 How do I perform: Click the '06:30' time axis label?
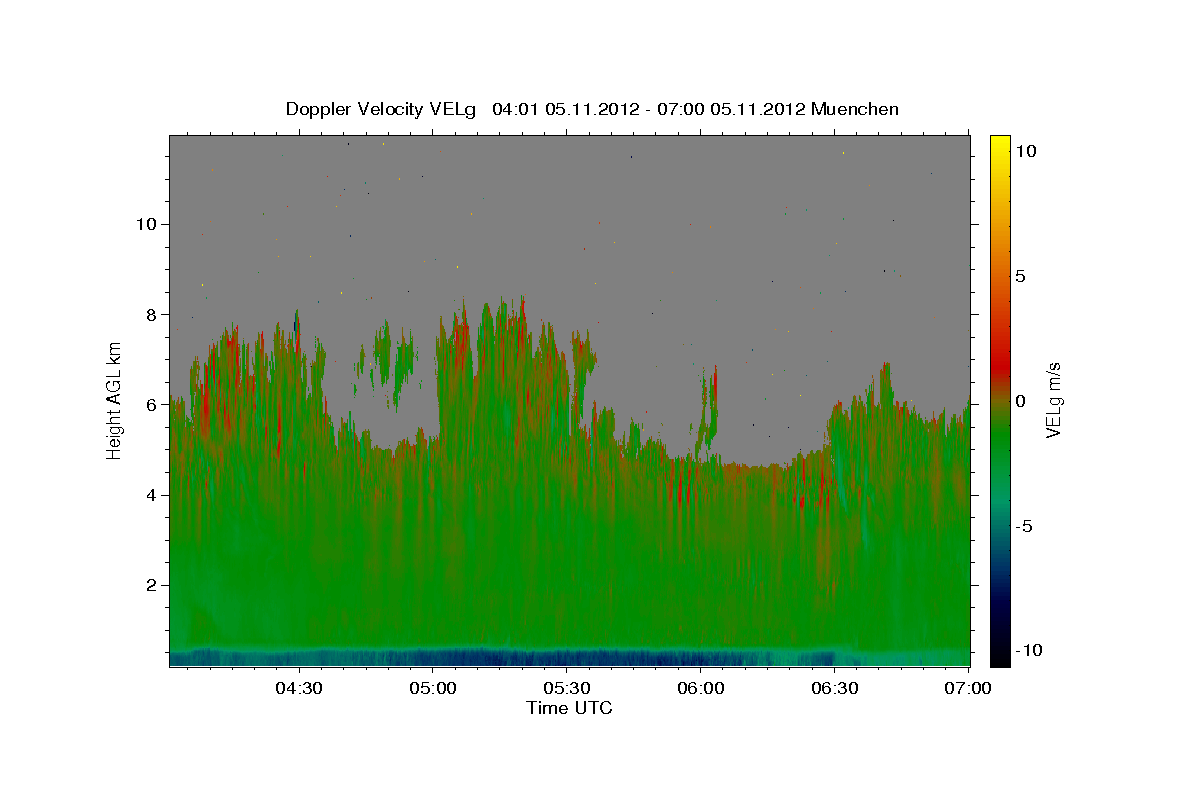[835, 688]
